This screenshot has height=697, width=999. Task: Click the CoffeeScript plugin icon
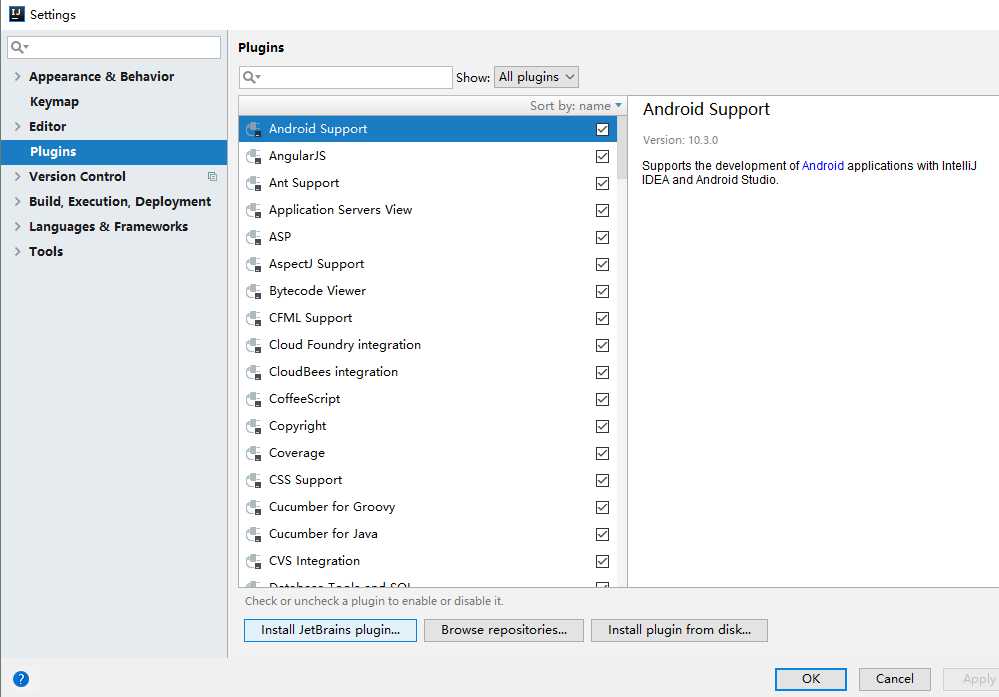coord(254,399)
